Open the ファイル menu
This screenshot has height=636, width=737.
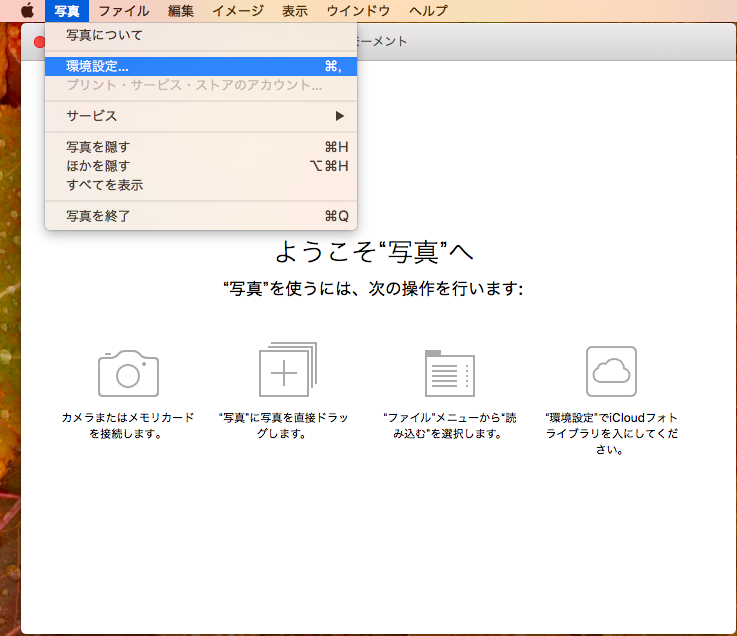click(x=124, y=11)
